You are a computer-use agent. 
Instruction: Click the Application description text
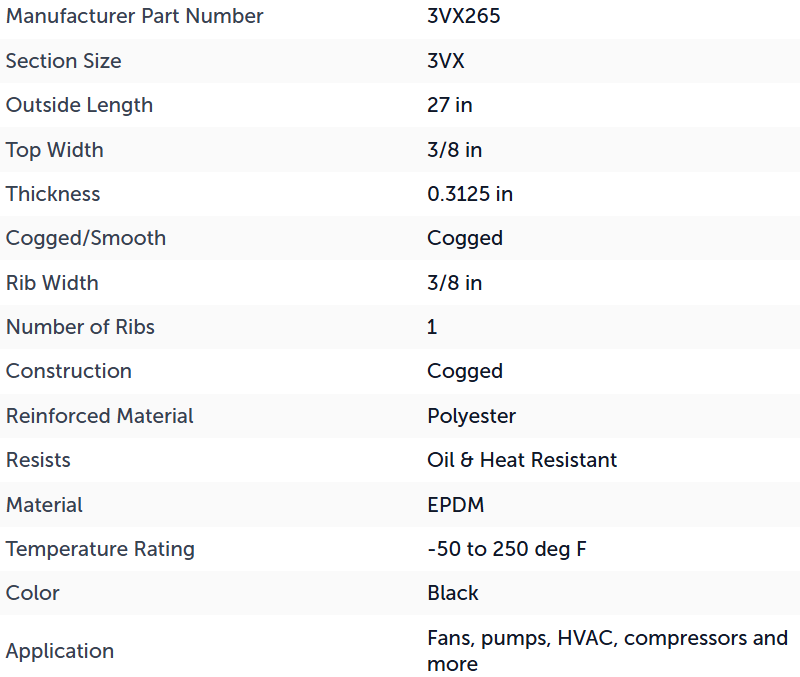(x=607, y=651)
